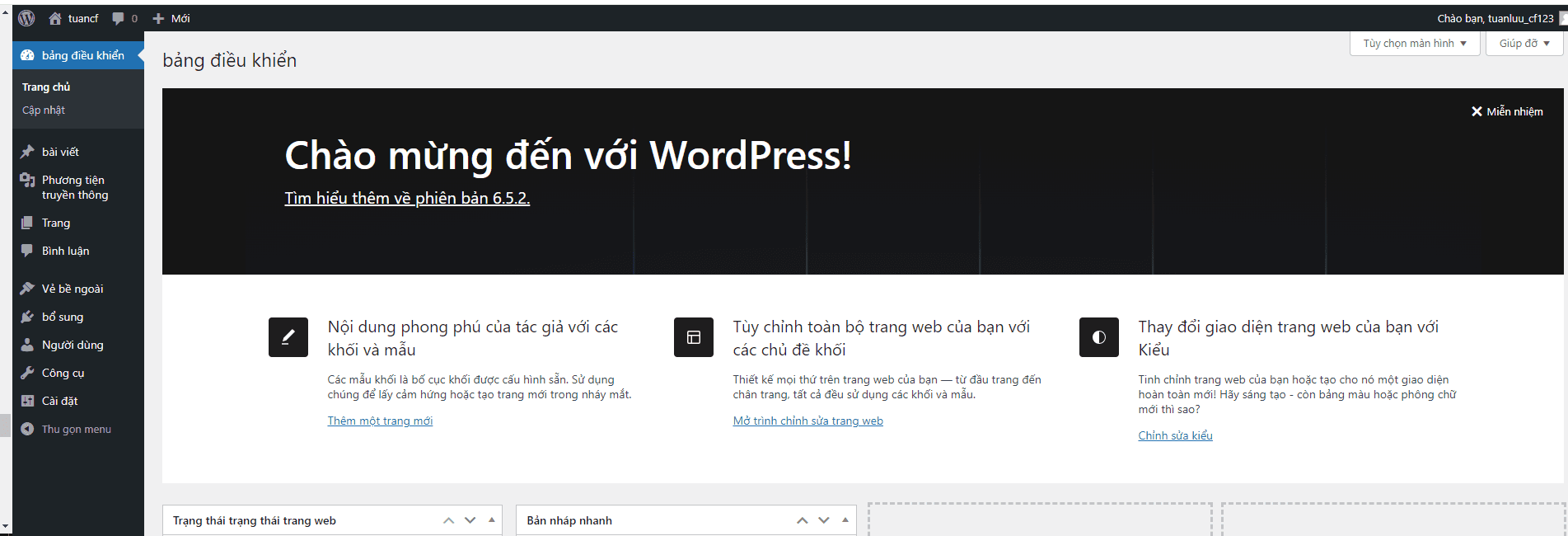The width and height of the screenshot is (1568, 536).
Task: Expand Tùy chọn màn hình dropdown
Action: (x=1415, y=43)
